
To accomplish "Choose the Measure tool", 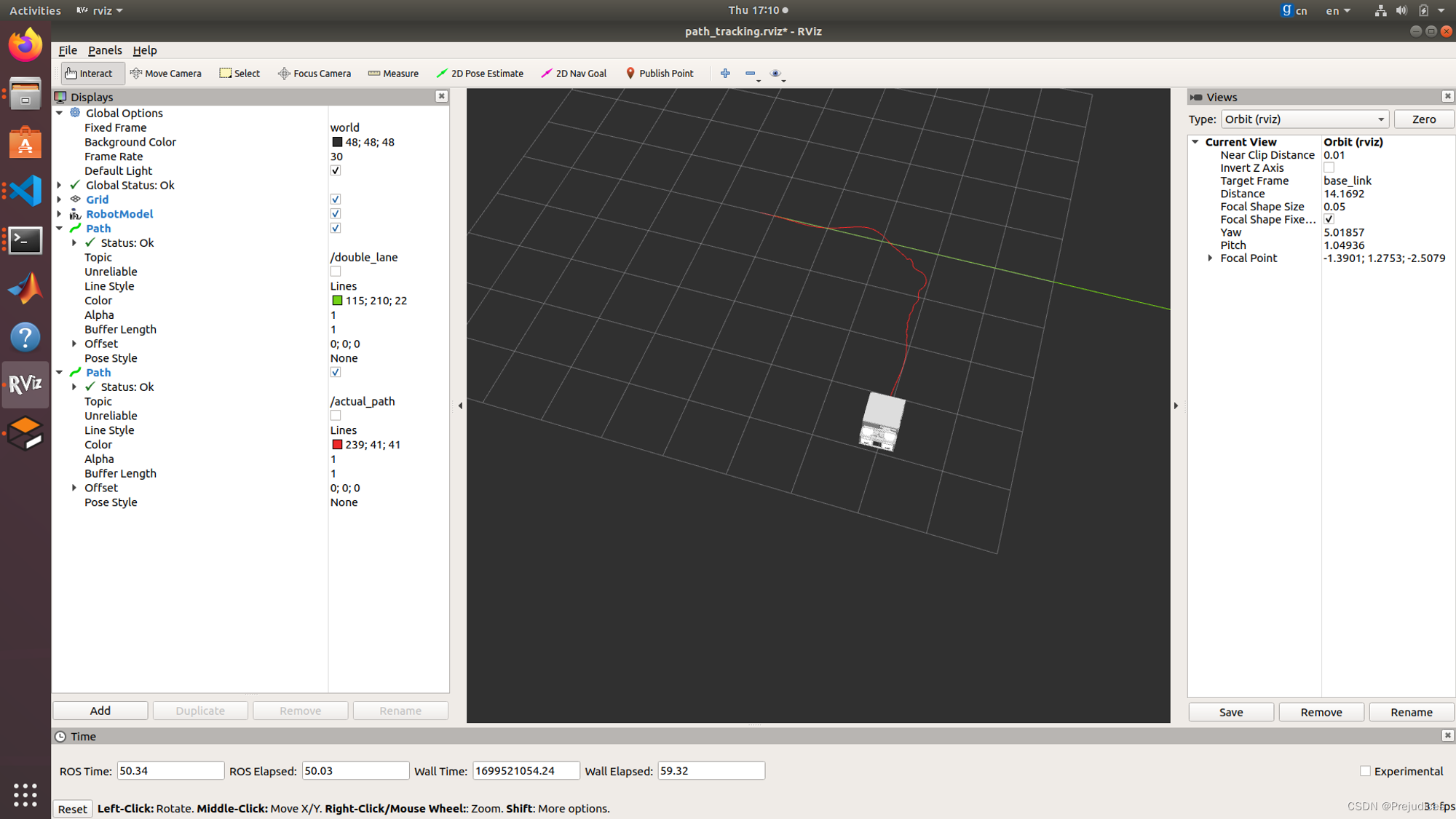I will point(393,74).
